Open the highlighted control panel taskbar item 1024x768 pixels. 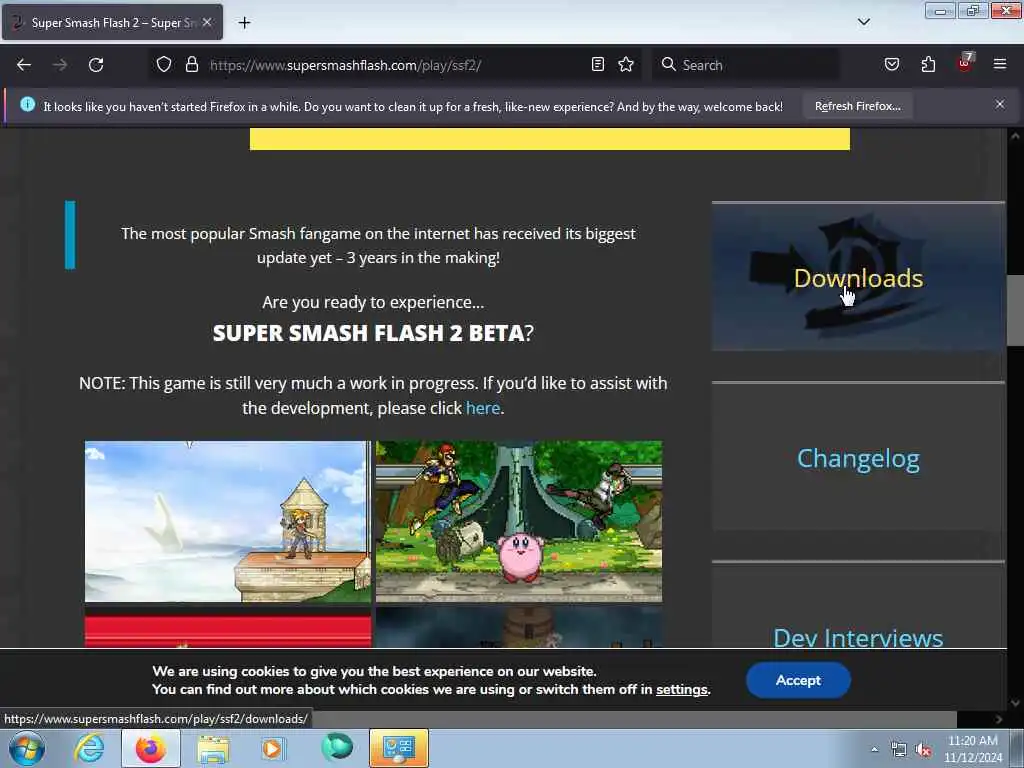399,748
